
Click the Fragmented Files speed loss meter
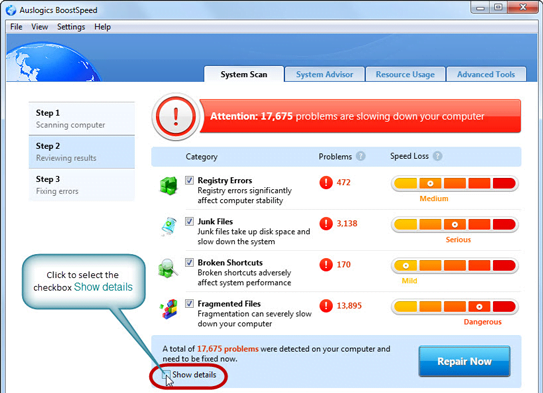455,307
